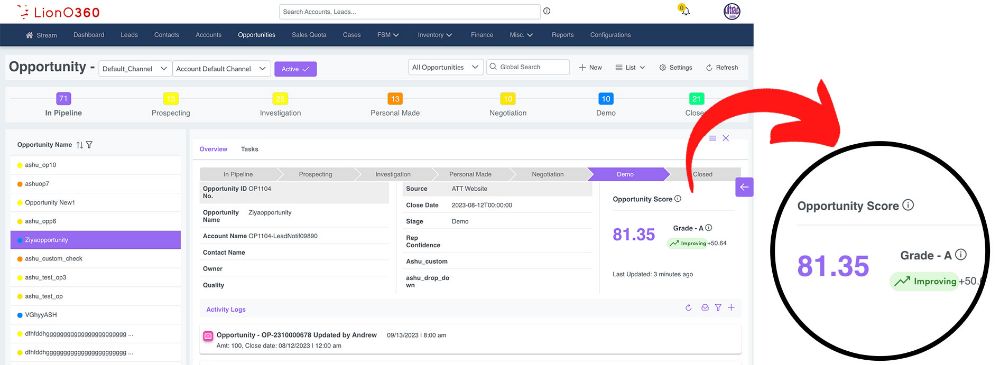The width and height of the screenshot is (1000, 365).
Task: Click the purple back arrow button
Action: click(744, 187)
